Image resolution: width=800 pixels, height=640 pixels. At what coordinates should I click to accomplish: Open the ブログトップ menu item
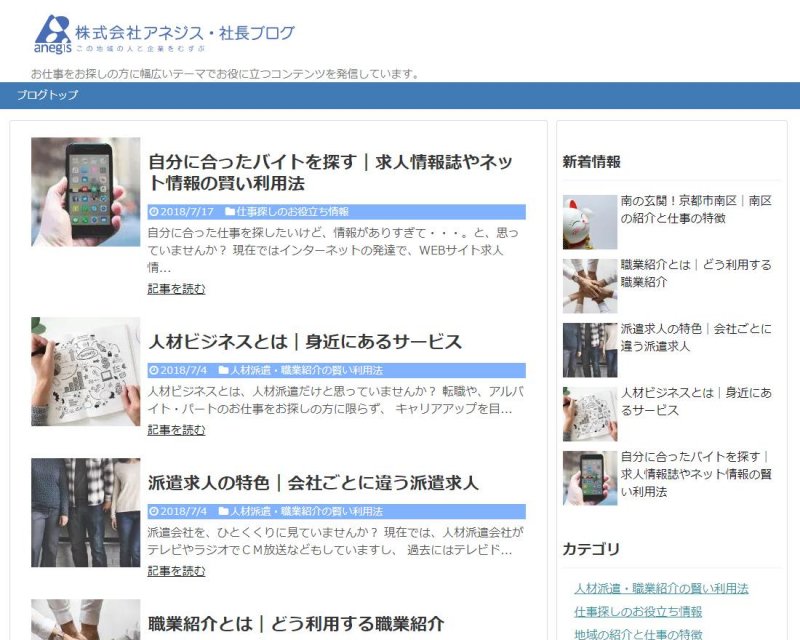47,95
